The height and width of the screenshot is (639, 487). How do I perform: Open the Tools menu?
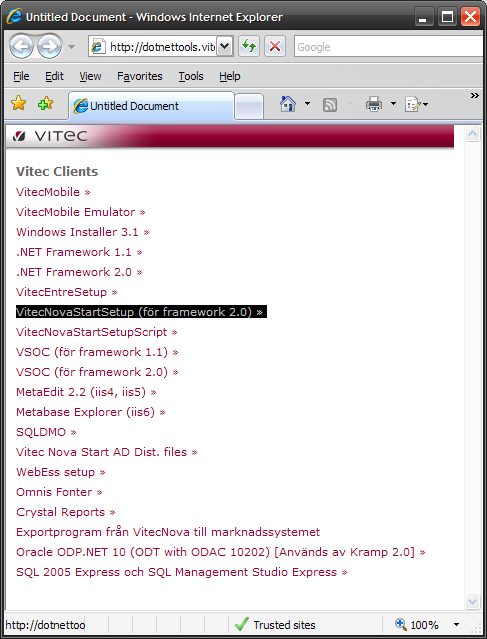[x=191, y=76]
